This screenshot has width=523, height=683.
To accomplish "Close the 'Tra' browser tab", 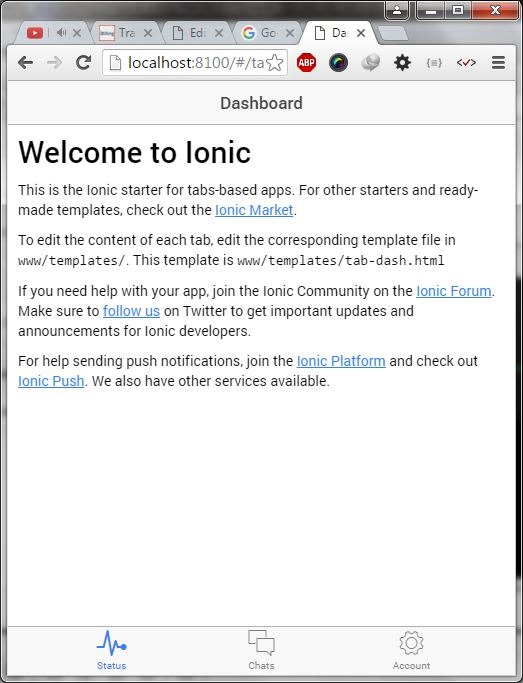I will pyautogui.click(x=148, y=33).
